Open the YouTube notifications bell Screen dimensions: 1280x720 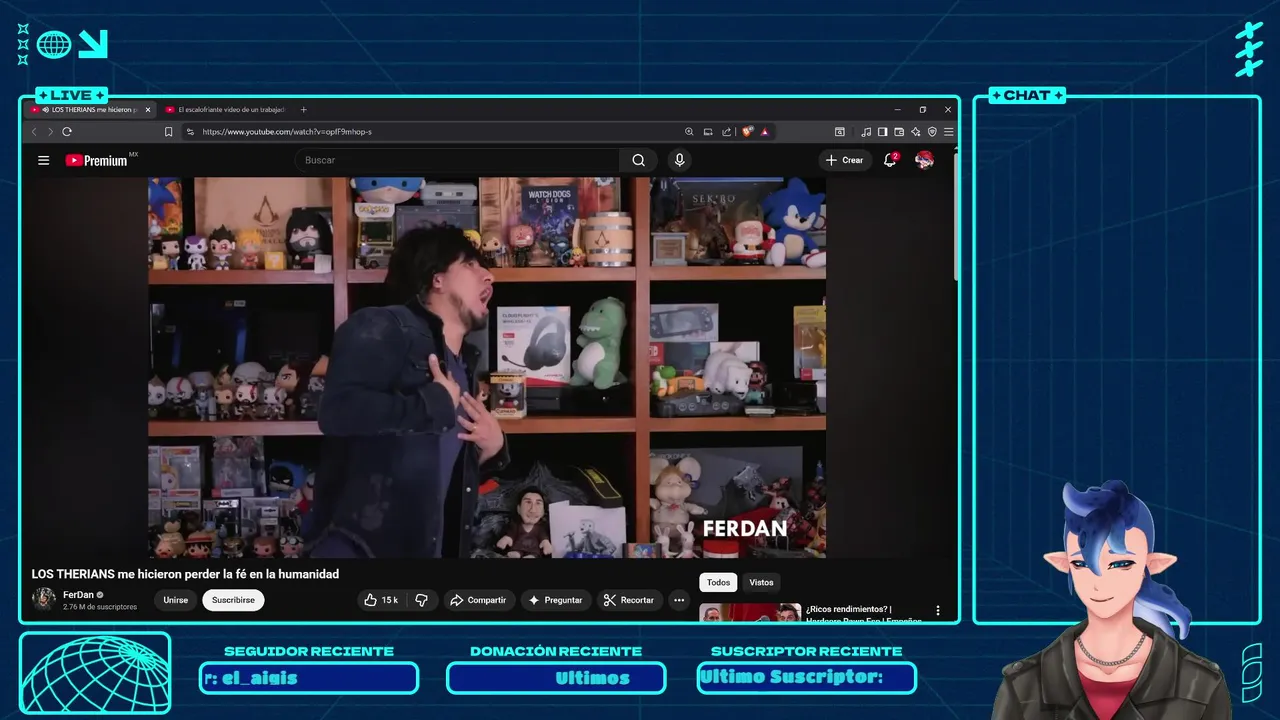coord(889,160)
